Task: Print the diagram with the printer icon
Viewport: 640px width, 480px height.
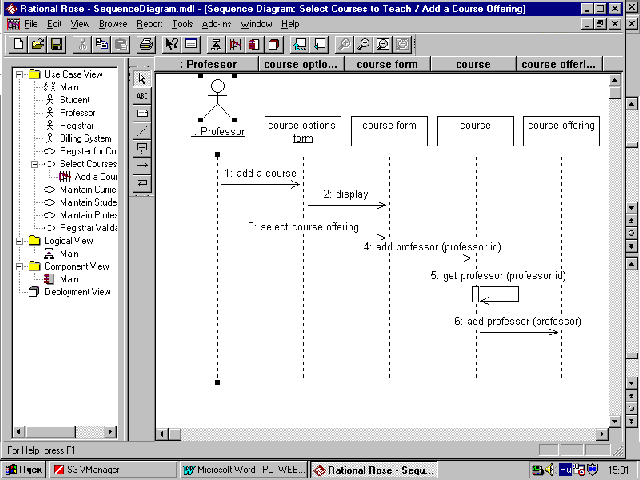Action: [146, 44]
